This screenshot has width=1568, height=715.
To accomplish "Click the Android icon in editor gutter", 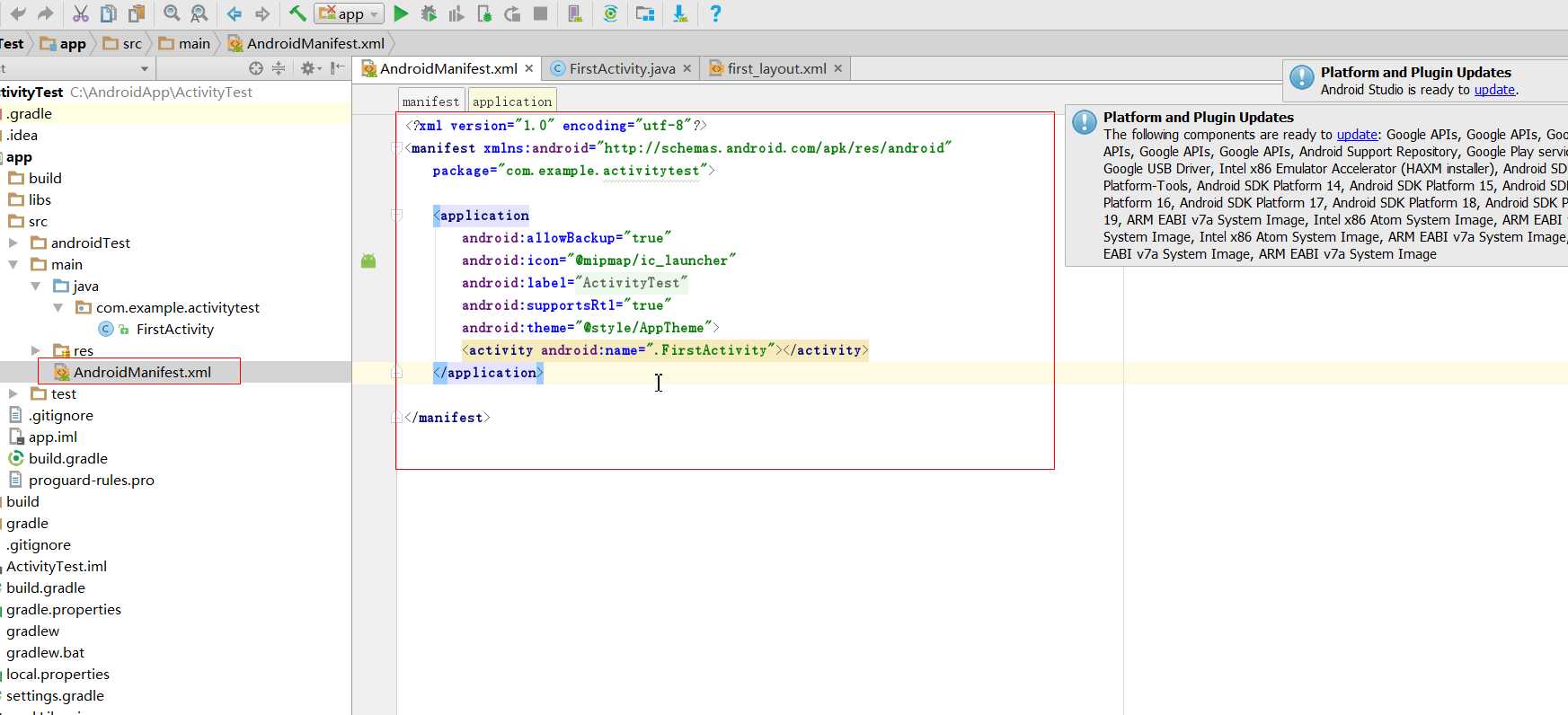I will coord(368,260).
